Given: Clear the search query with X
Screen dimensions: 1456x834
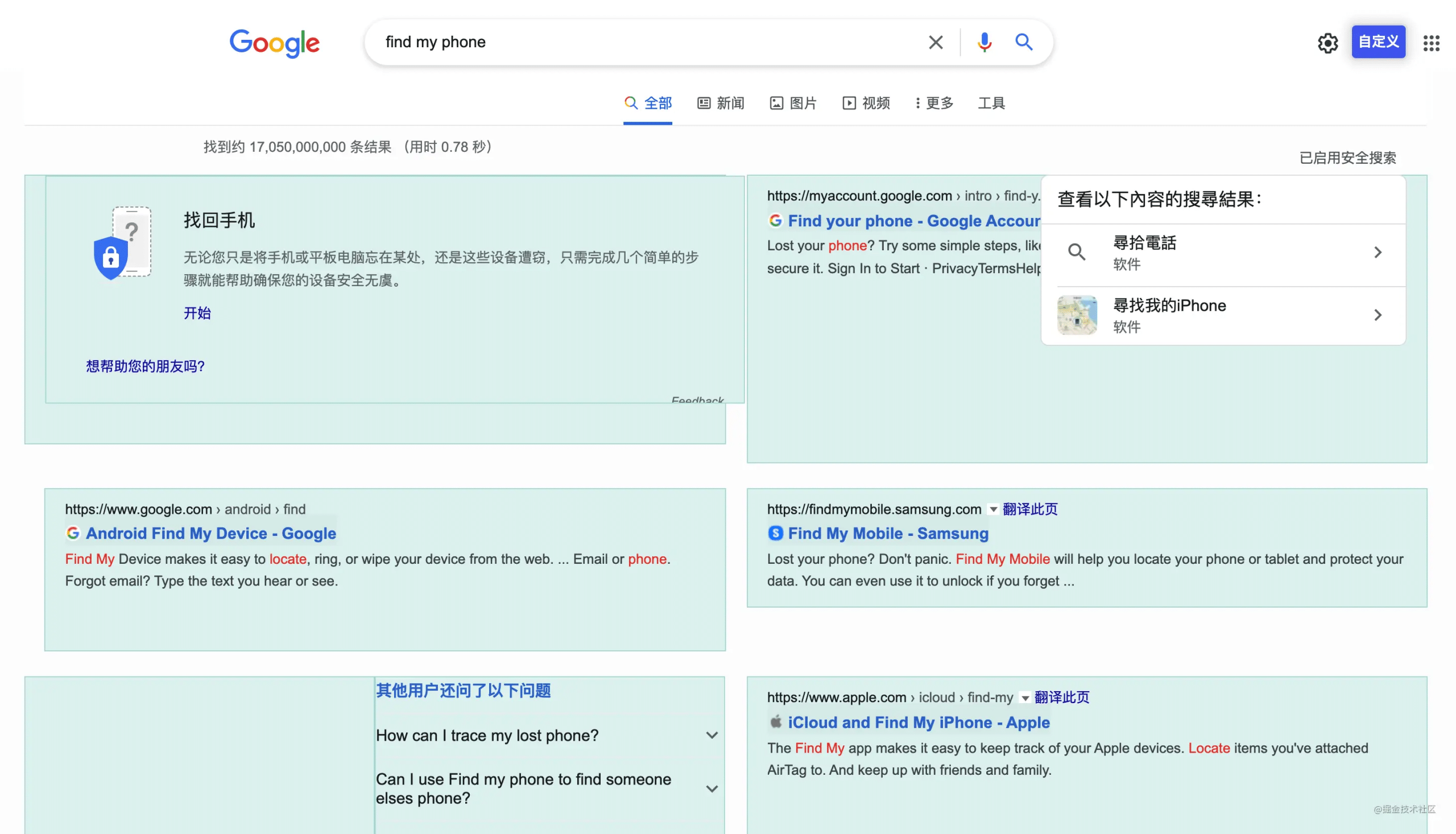Looking at the screenshot, I should 935,43.
